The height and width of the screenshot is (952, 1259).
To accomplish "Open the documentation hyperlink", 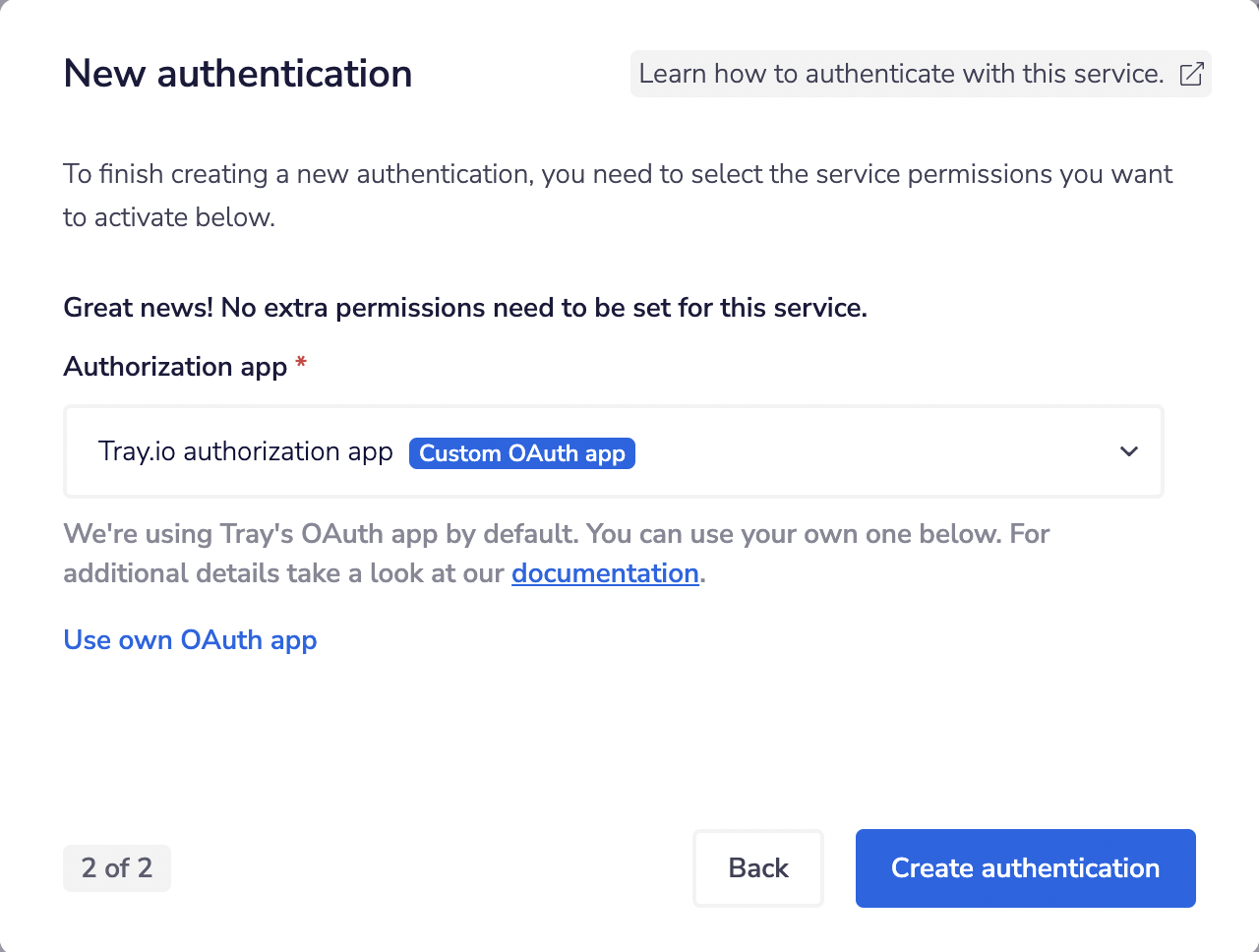I will tap(605, 573).
